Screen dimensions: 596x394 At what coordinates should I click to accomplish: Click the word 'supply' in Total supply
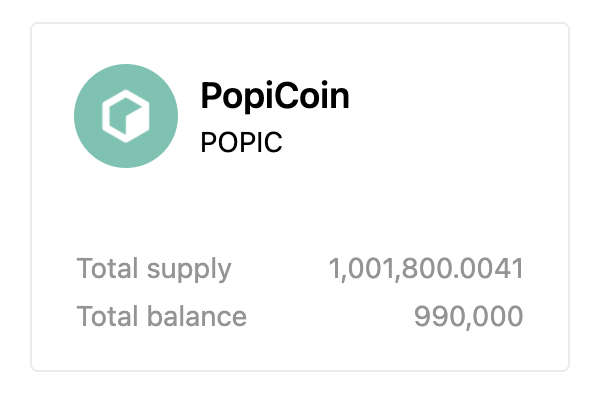[x=189, y=270]
